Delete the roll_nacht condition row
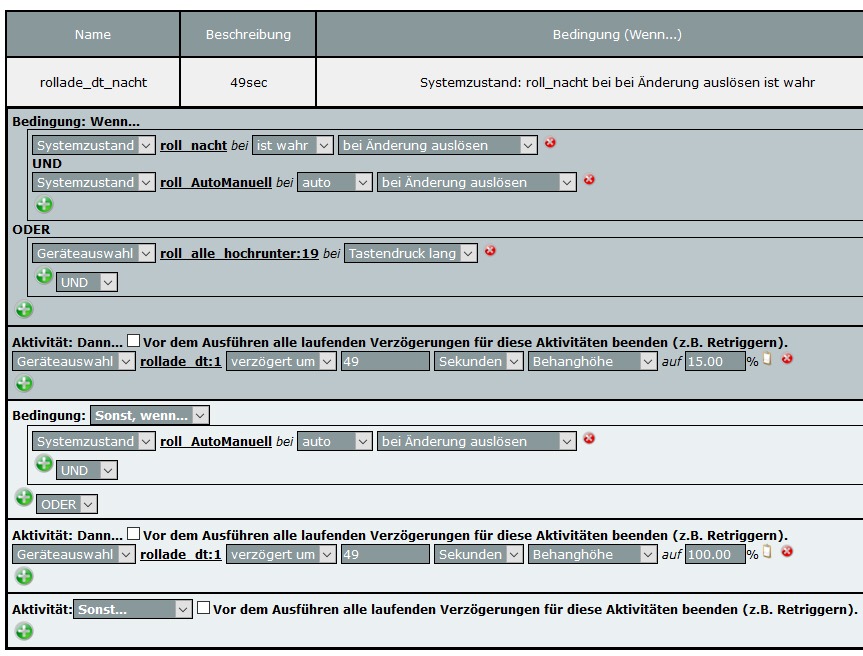This screenshot has width=863, height=656. point(550,143)
